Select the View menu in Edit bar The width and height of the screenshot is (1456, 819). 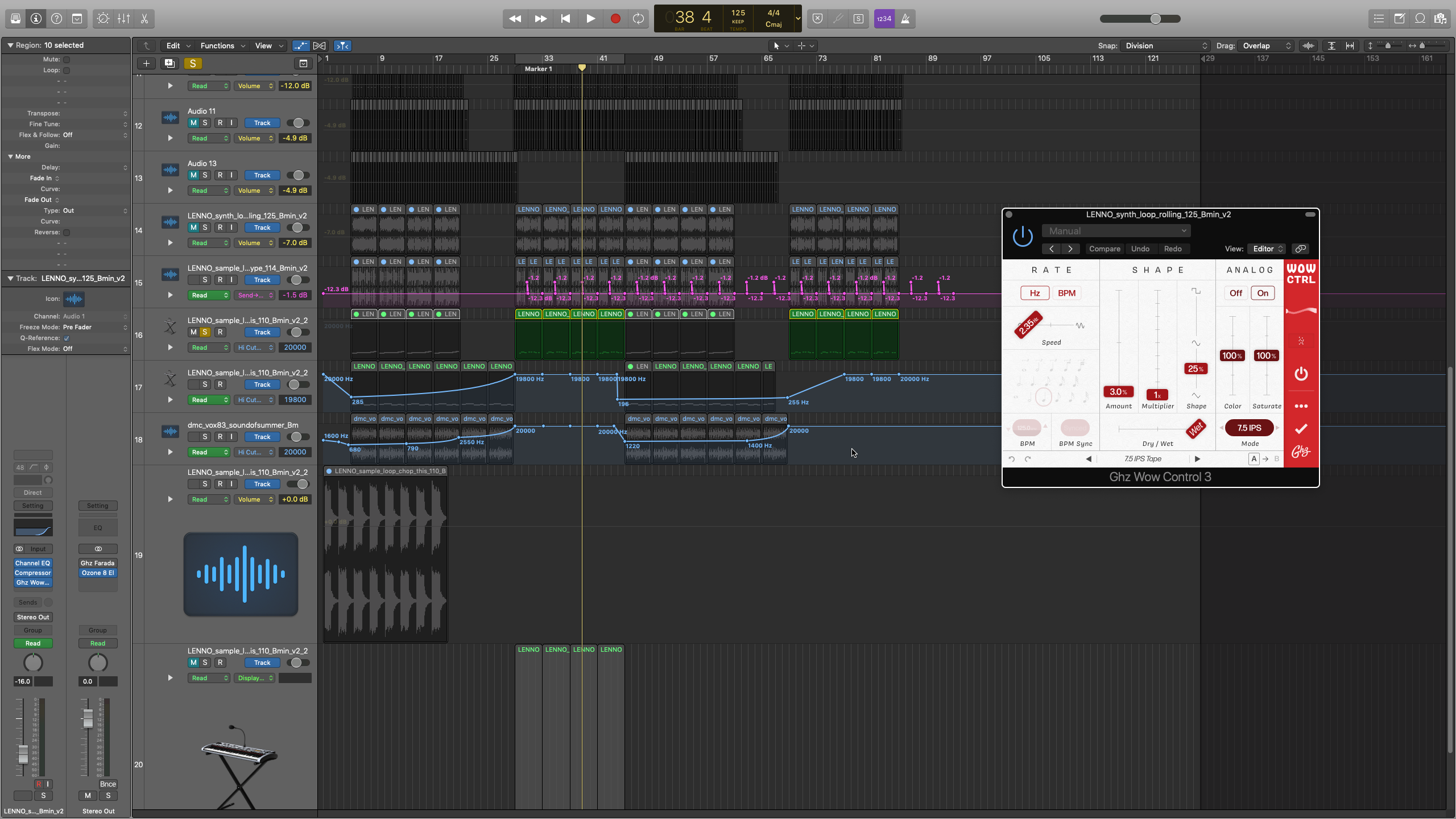tap(263, 45)
